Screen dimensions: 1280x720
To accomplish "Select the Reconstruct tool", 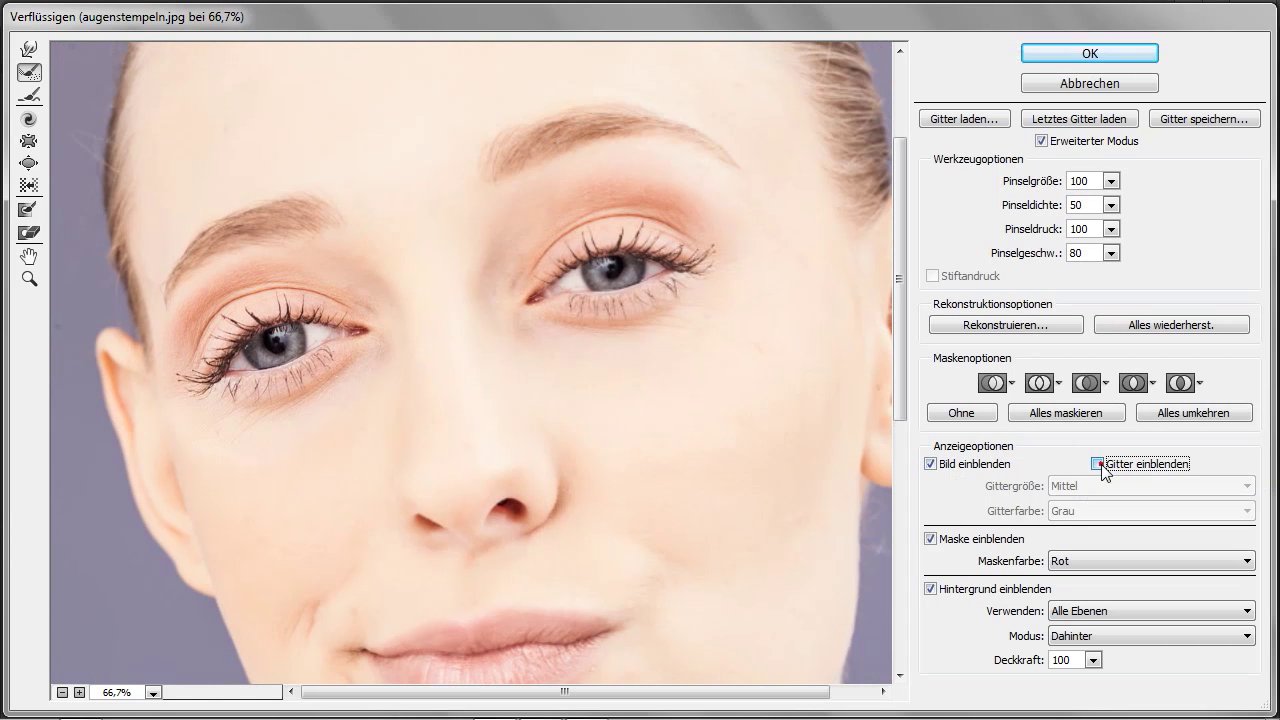I will pyautogui.click(x=29, y=72).
